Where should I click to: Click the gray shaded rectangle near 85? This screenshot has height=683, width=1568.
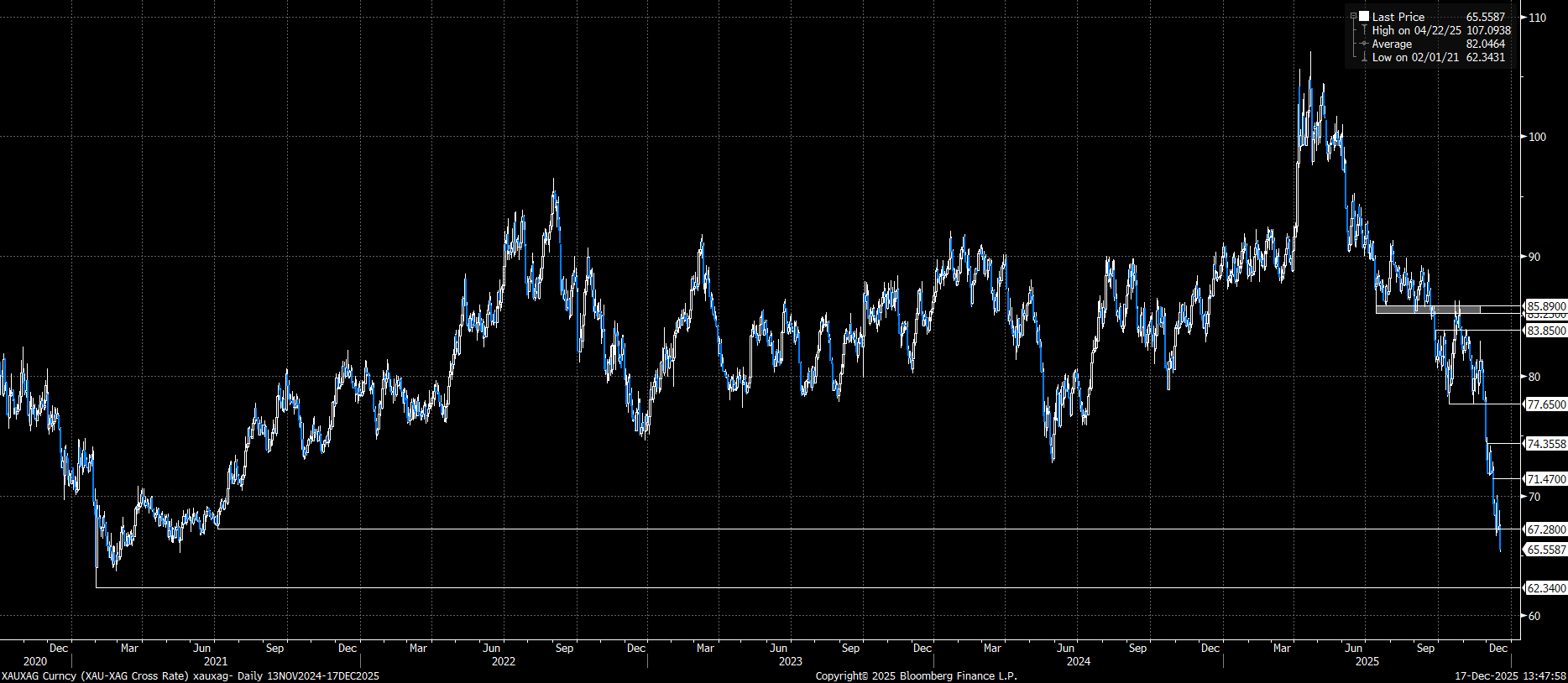click(x=1427, y=310)
